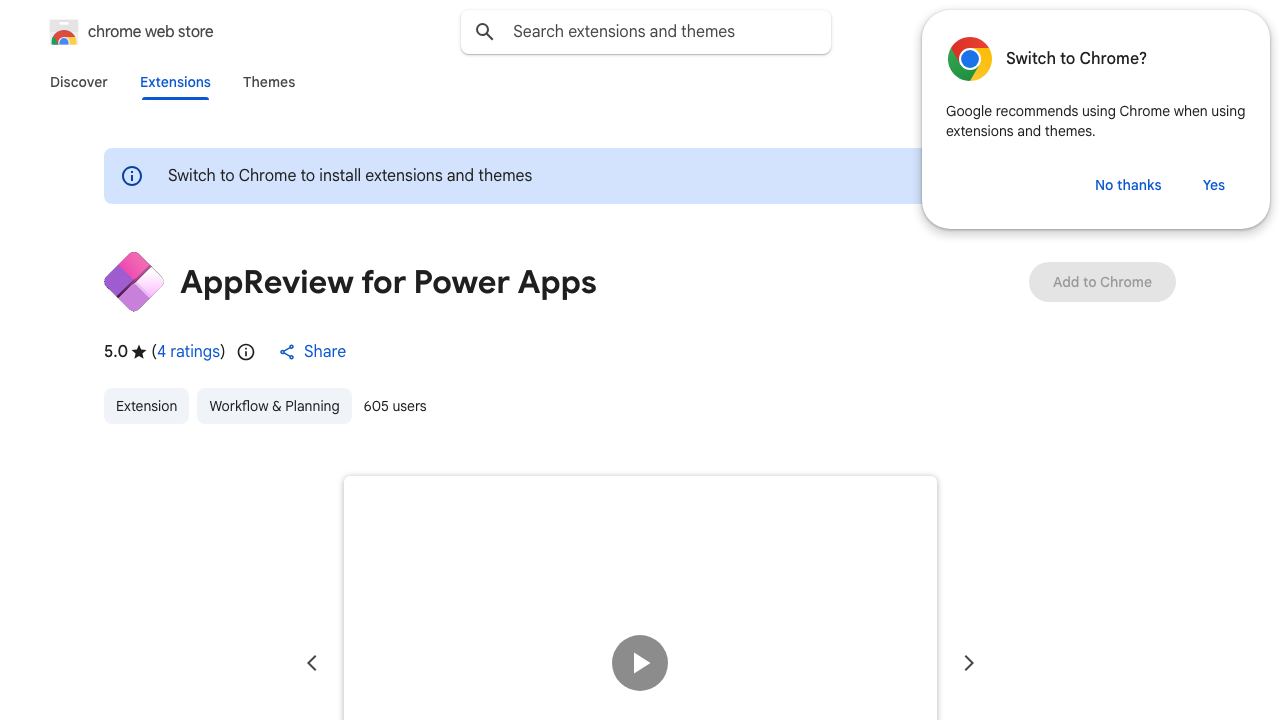The image size is (1280, 720).
Task: Play the extension preview video
Action: 640,663
